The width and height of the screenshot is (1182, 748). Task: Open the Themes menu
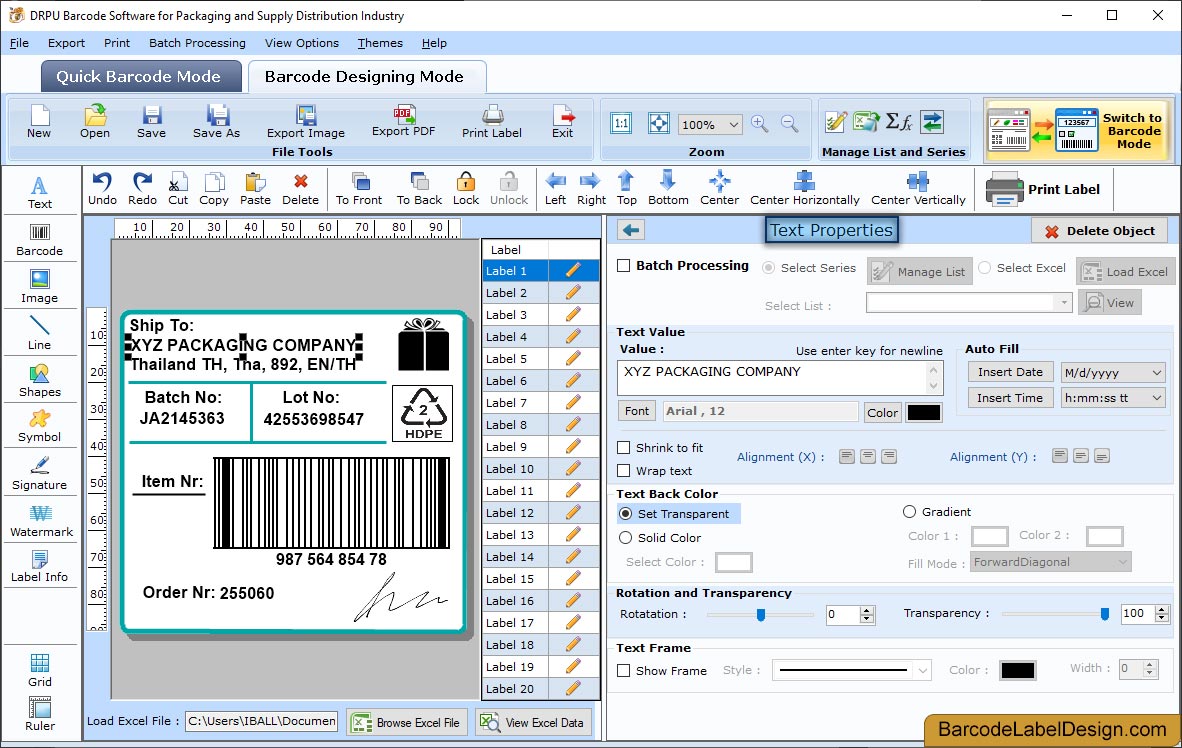coord(380,43)
